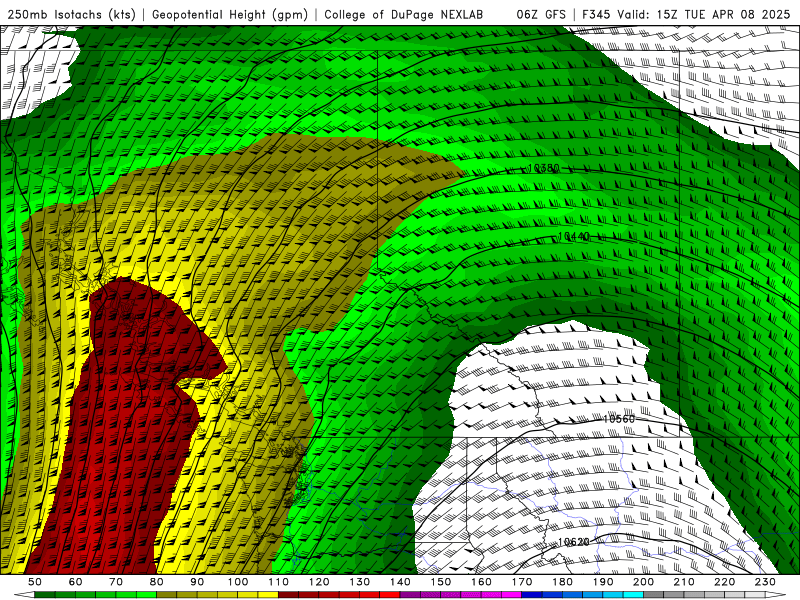Click the 160 knot color bar label
This screenshot has width=800, height=600.
tap(481, 582)
